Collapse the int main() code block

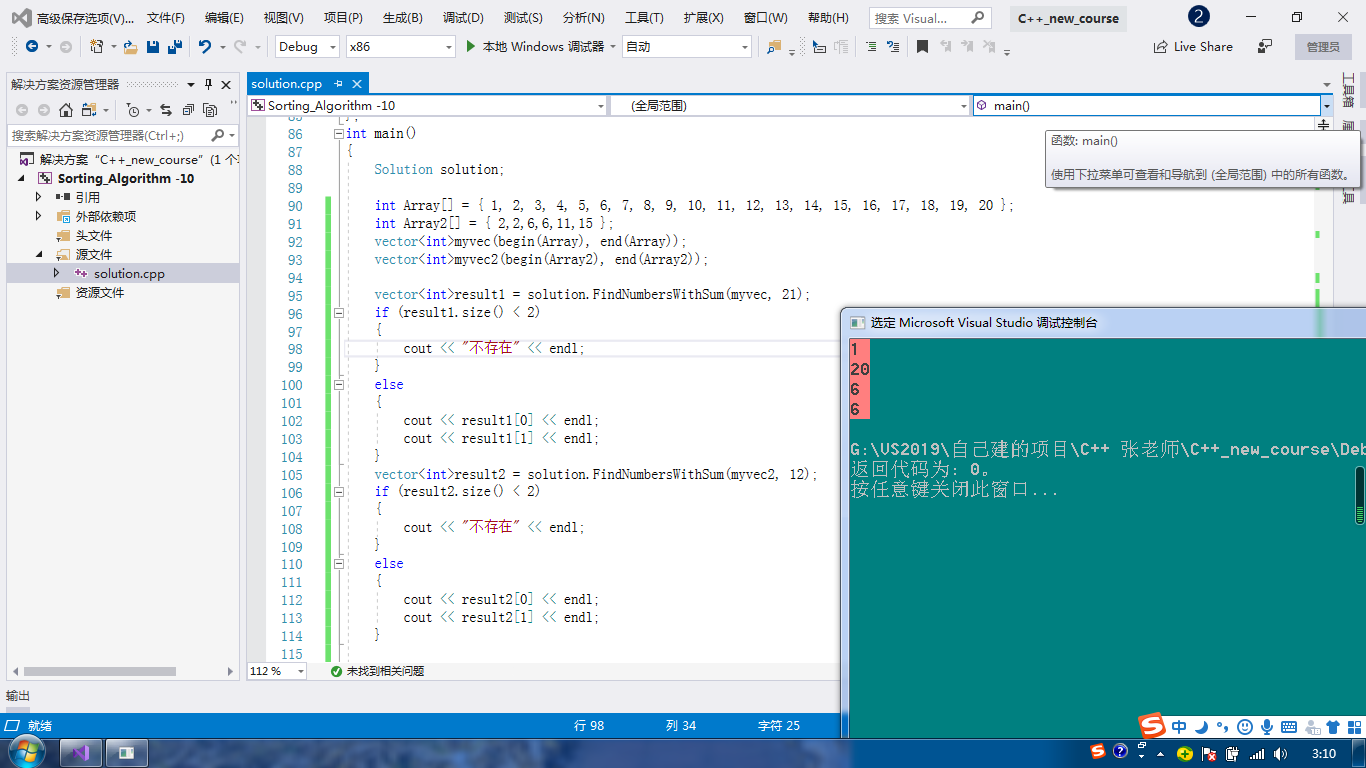pyautogui.click(x=339, y=133)
